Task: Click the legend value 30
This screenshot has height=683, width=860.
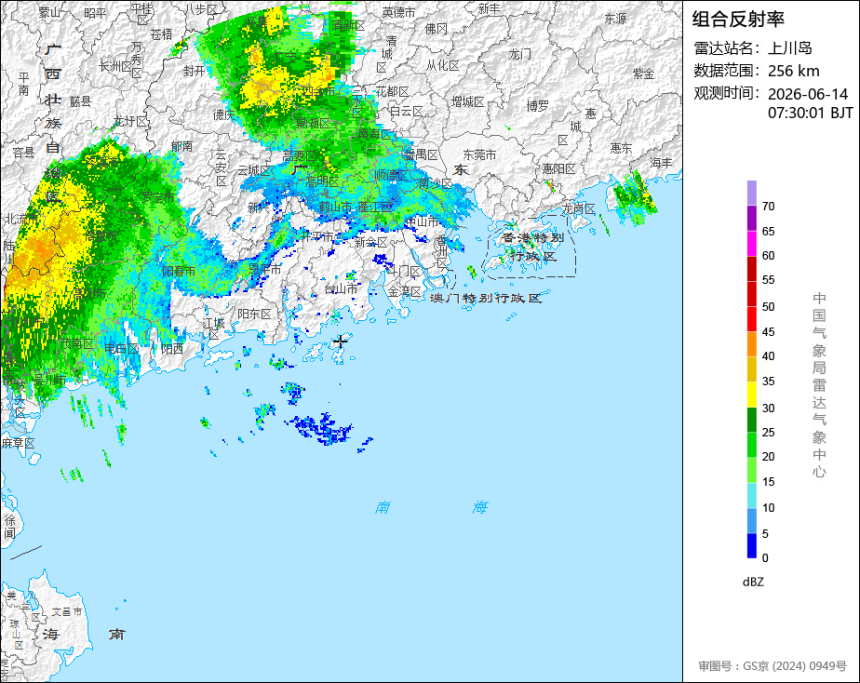Action: pyautogui.click(x=768, y=408)
